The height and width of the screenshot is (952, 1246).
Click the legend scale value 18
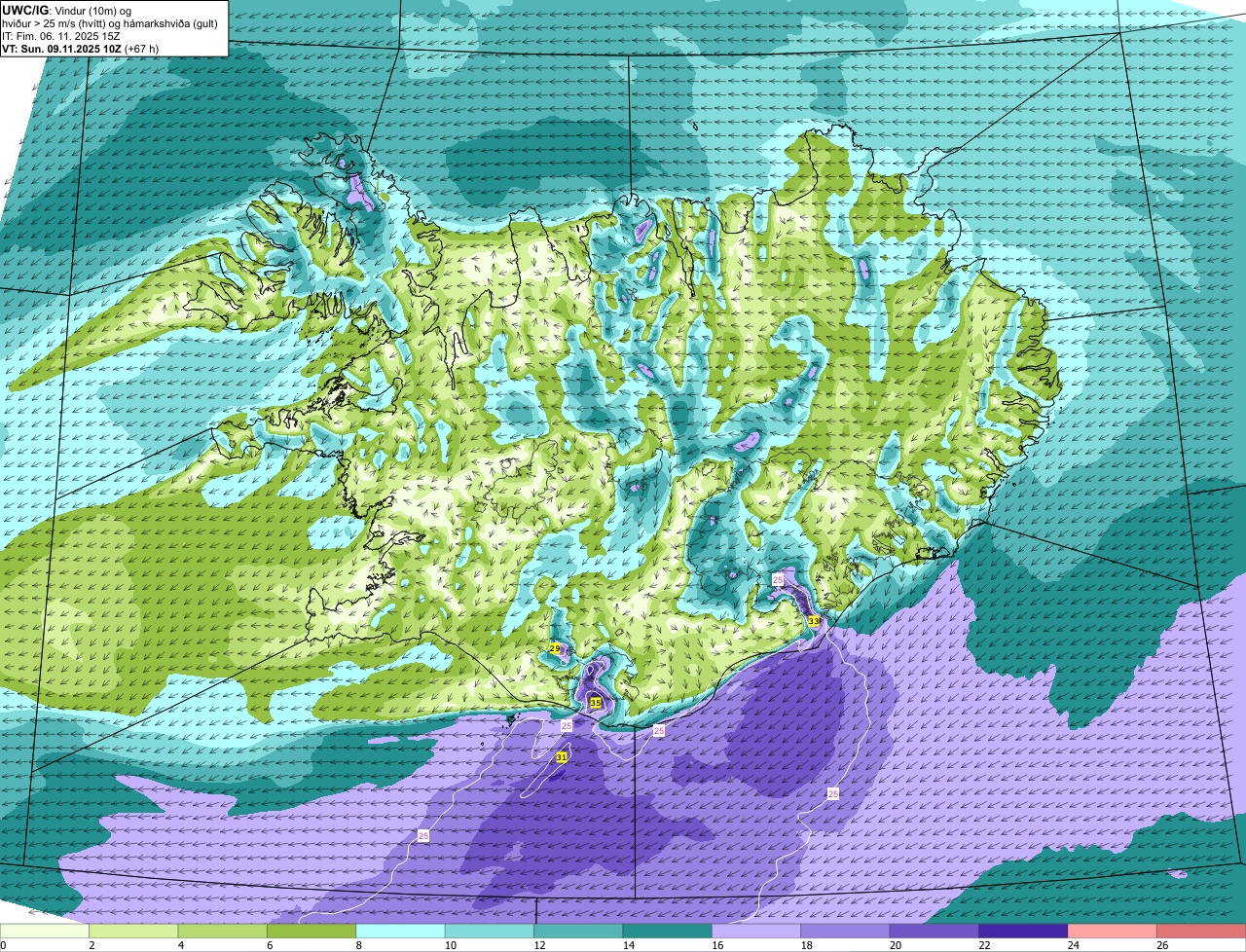pos(806,945)
